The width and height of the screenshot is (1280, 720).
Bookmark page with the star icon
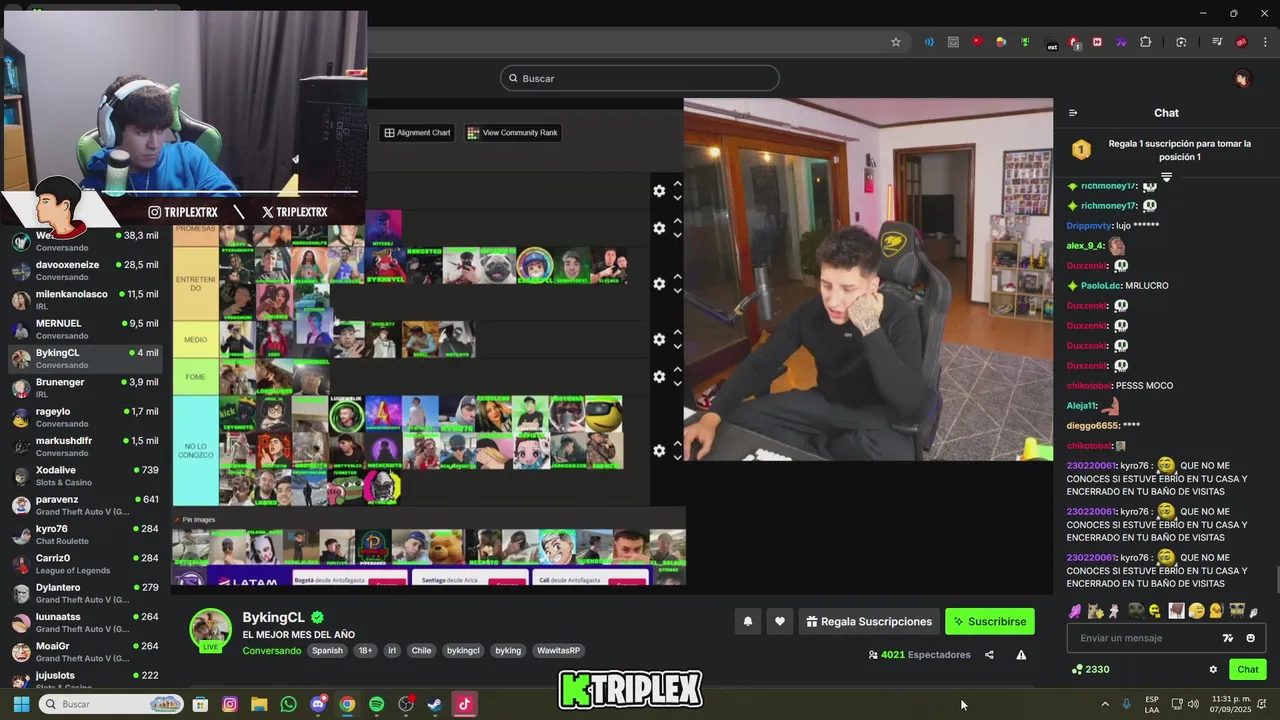(896, 42)
